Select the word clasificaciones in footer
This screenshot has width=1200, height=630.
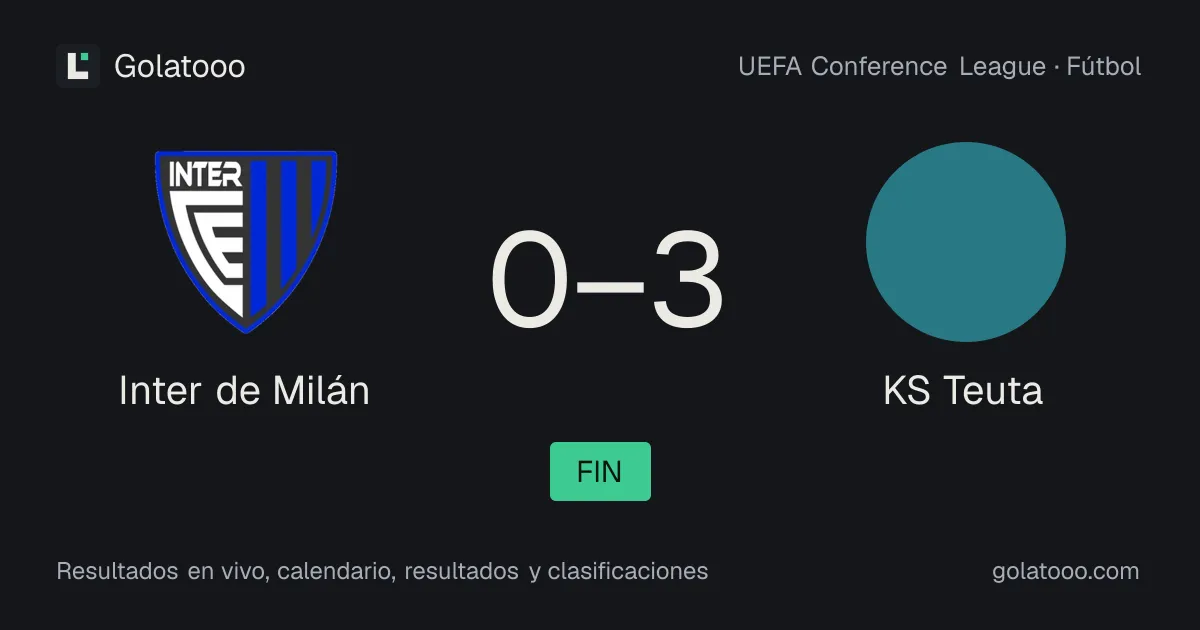pos(628,571)
